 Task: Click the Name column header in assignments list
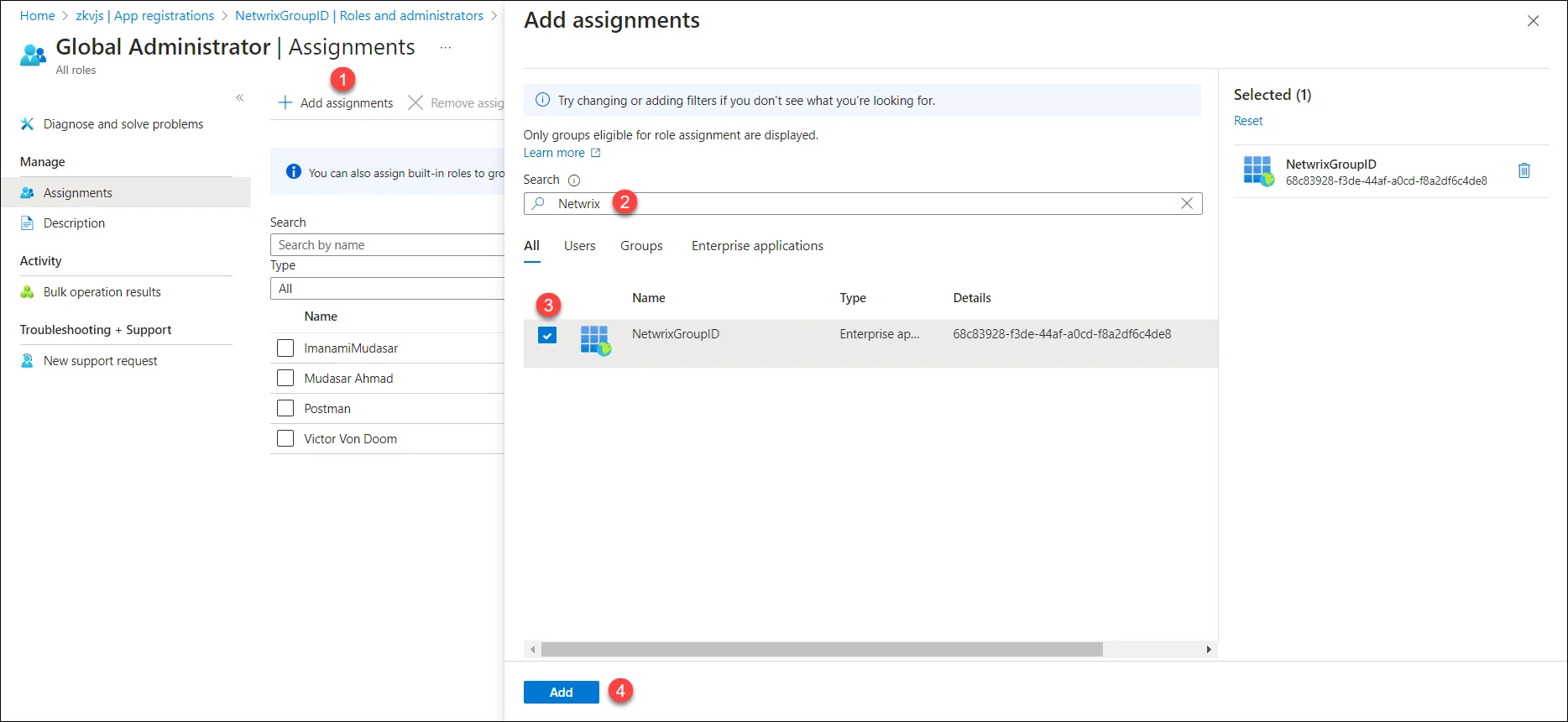pos(321,317)
